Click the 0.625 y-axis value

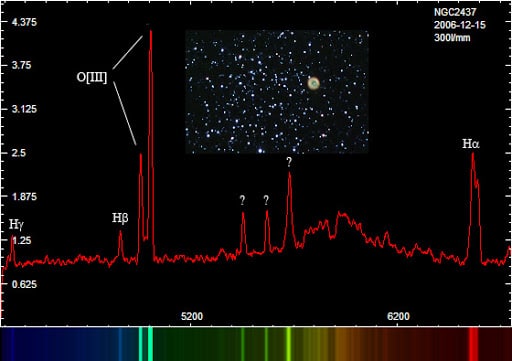(24, 284)
